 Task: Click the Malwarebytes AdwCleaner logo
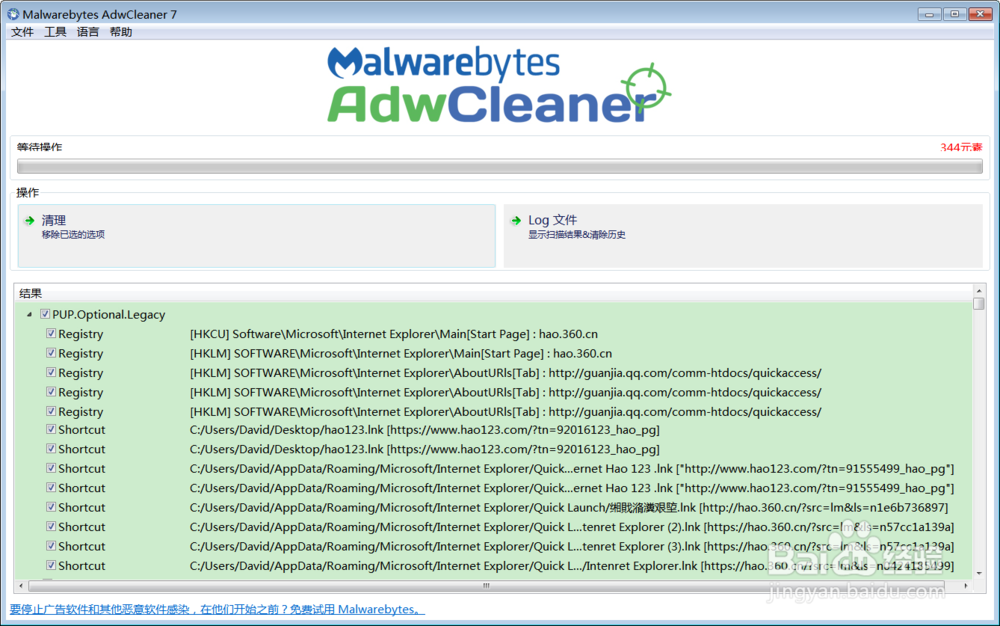point(499,85)
